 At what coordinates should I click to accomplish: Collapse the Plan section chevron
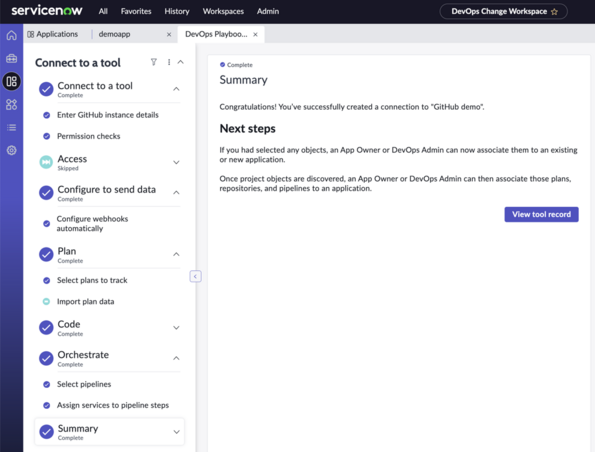pyautogui.click(x=176, y=254)
